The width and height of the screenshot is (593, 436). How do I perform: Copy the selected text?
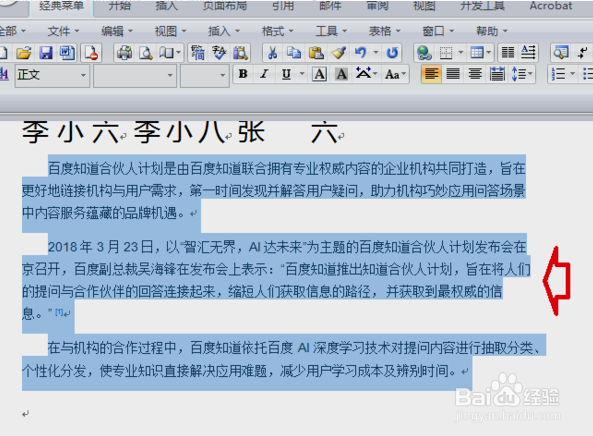[294, 53]
